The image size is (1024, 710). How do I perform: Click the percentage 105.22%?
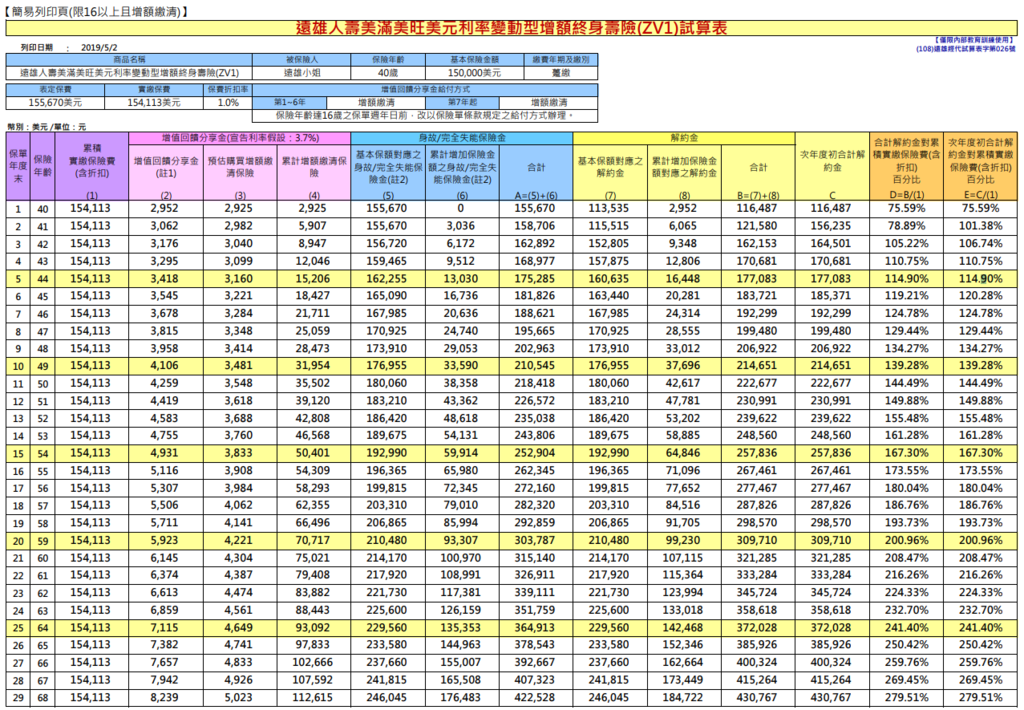click(906, 244)
